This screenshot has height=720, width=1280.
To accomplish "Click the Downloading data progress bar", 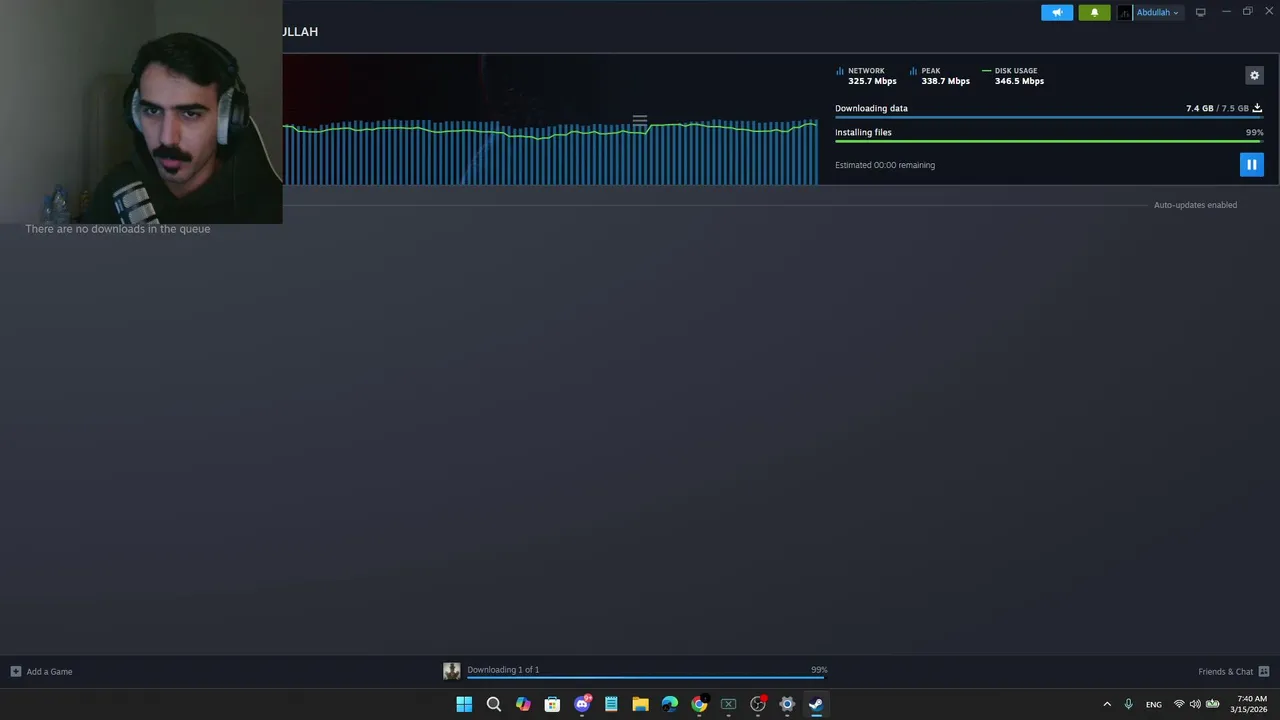I will coord(1049,118).
